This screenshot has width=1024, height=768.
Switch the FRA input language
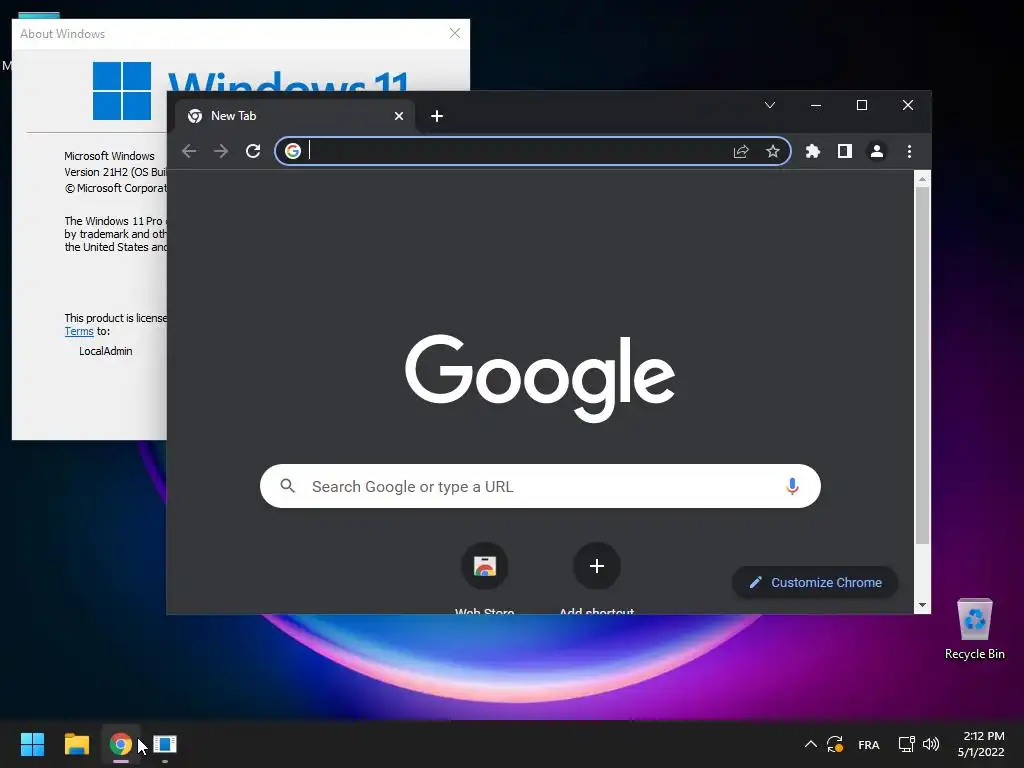coord(869,744)
